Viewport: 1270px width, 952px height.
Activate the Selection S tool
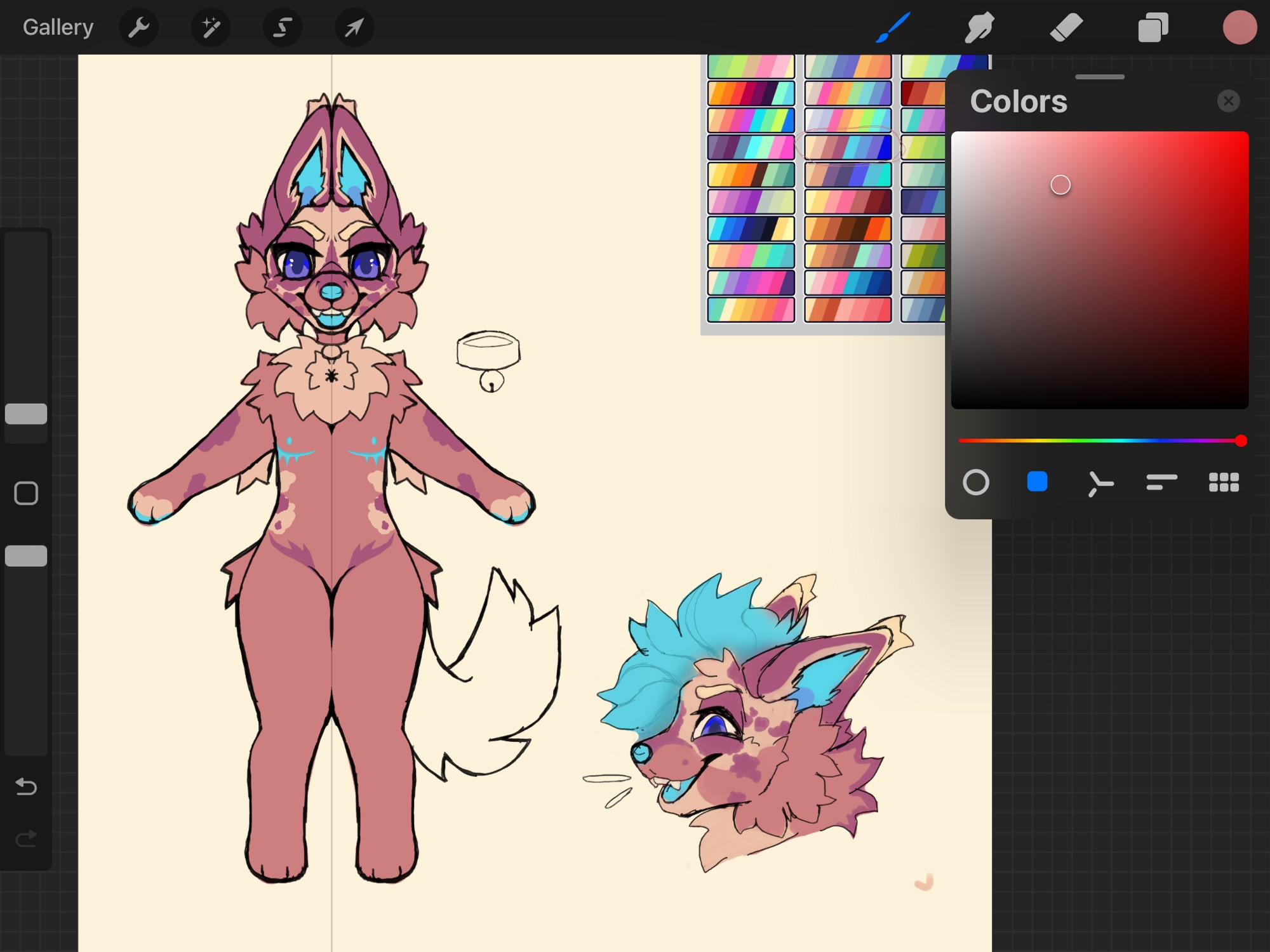283,27
